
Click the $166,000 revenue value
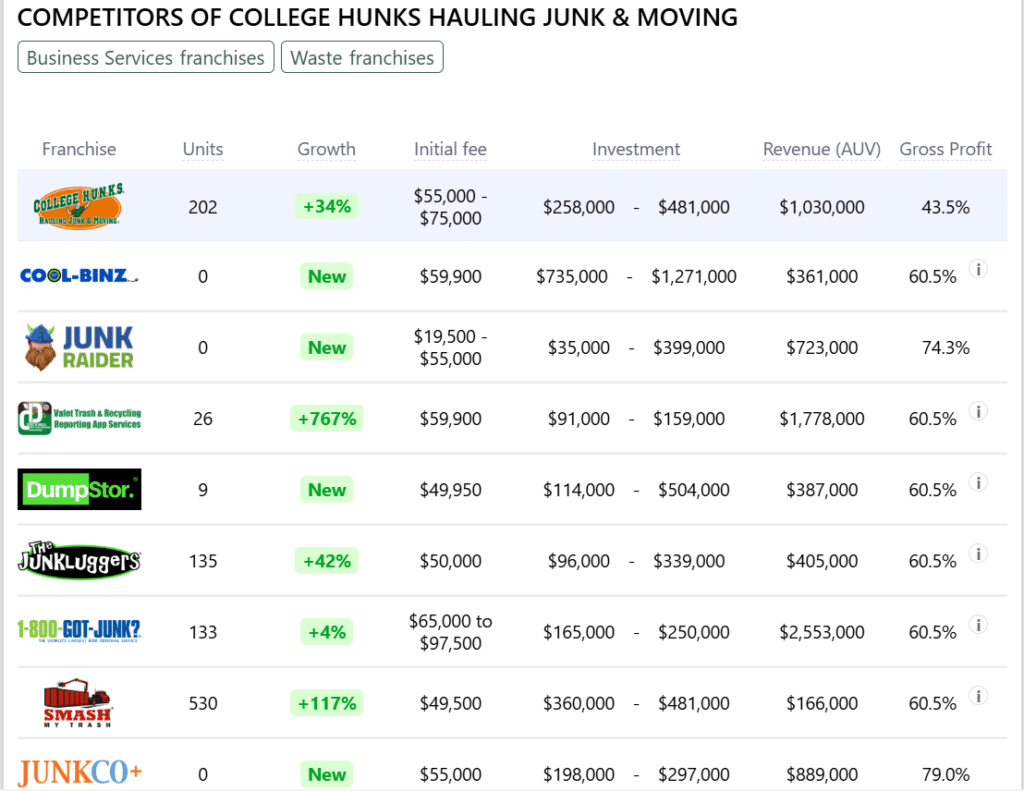[x=822, y=703]
